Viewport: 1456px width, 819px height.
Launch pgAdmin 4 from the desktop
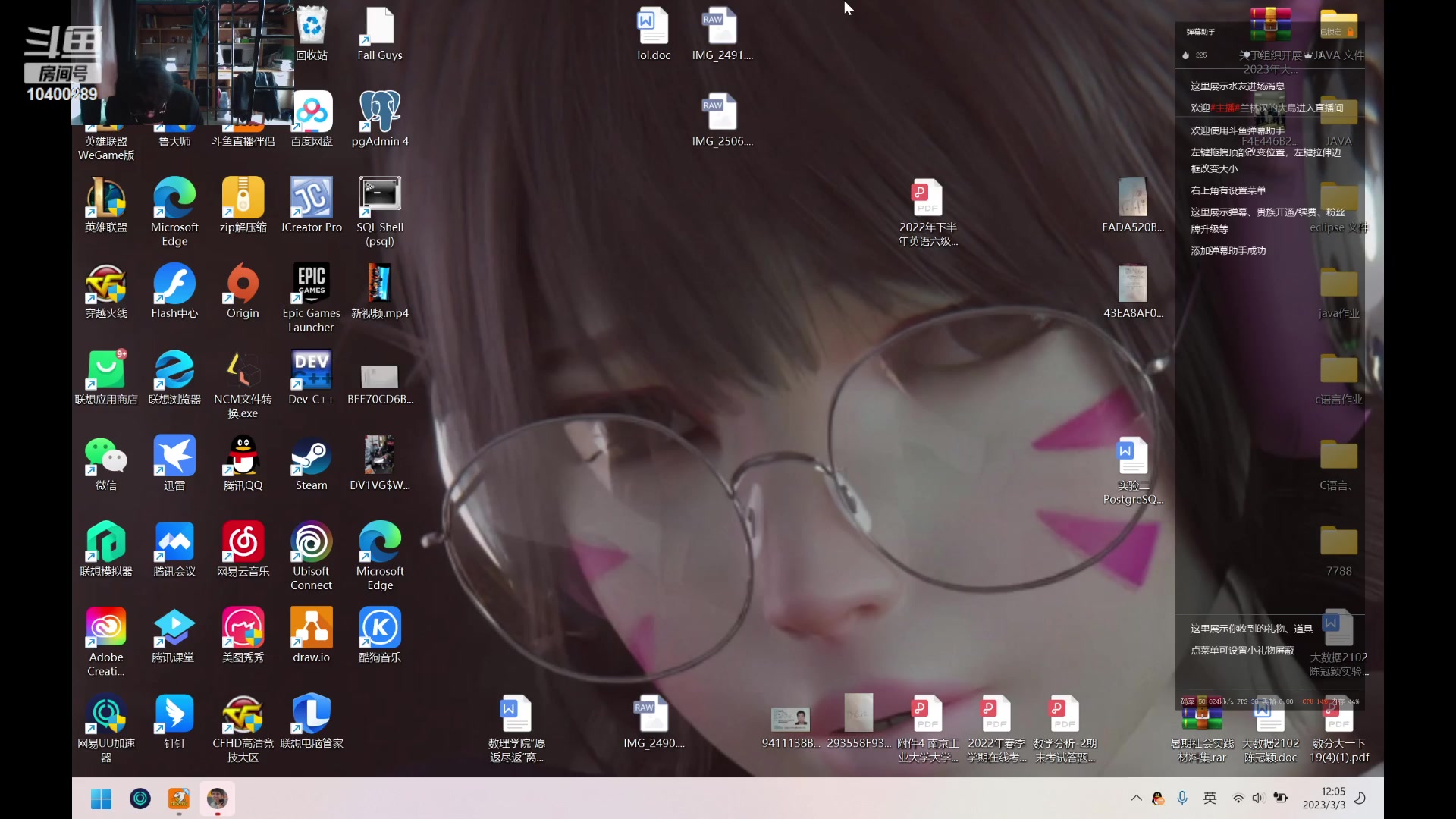379,120
